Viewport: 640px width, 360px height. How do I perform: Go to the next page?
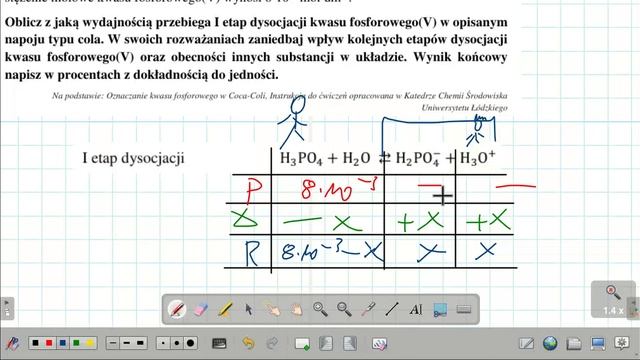[x=350, y=343]
